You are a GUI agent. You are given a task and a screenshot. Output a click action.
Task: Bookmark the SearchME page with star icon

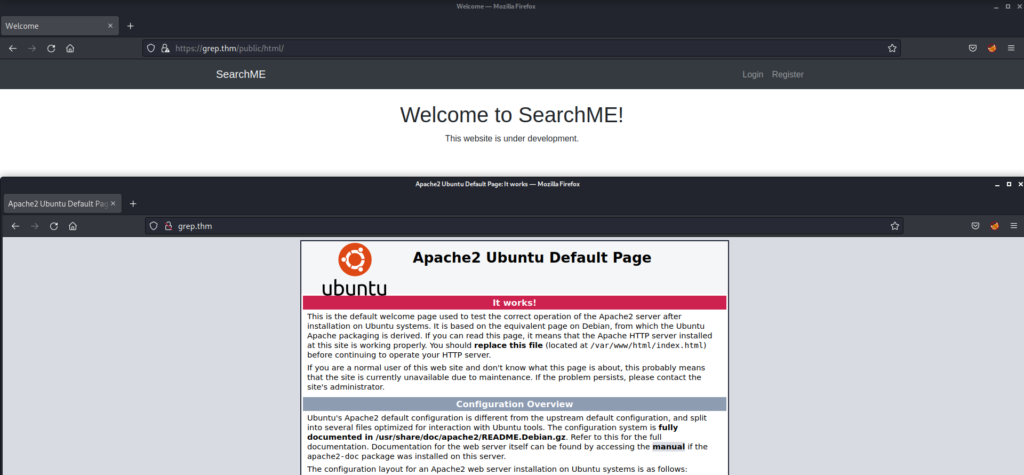(x=891, y=48)
